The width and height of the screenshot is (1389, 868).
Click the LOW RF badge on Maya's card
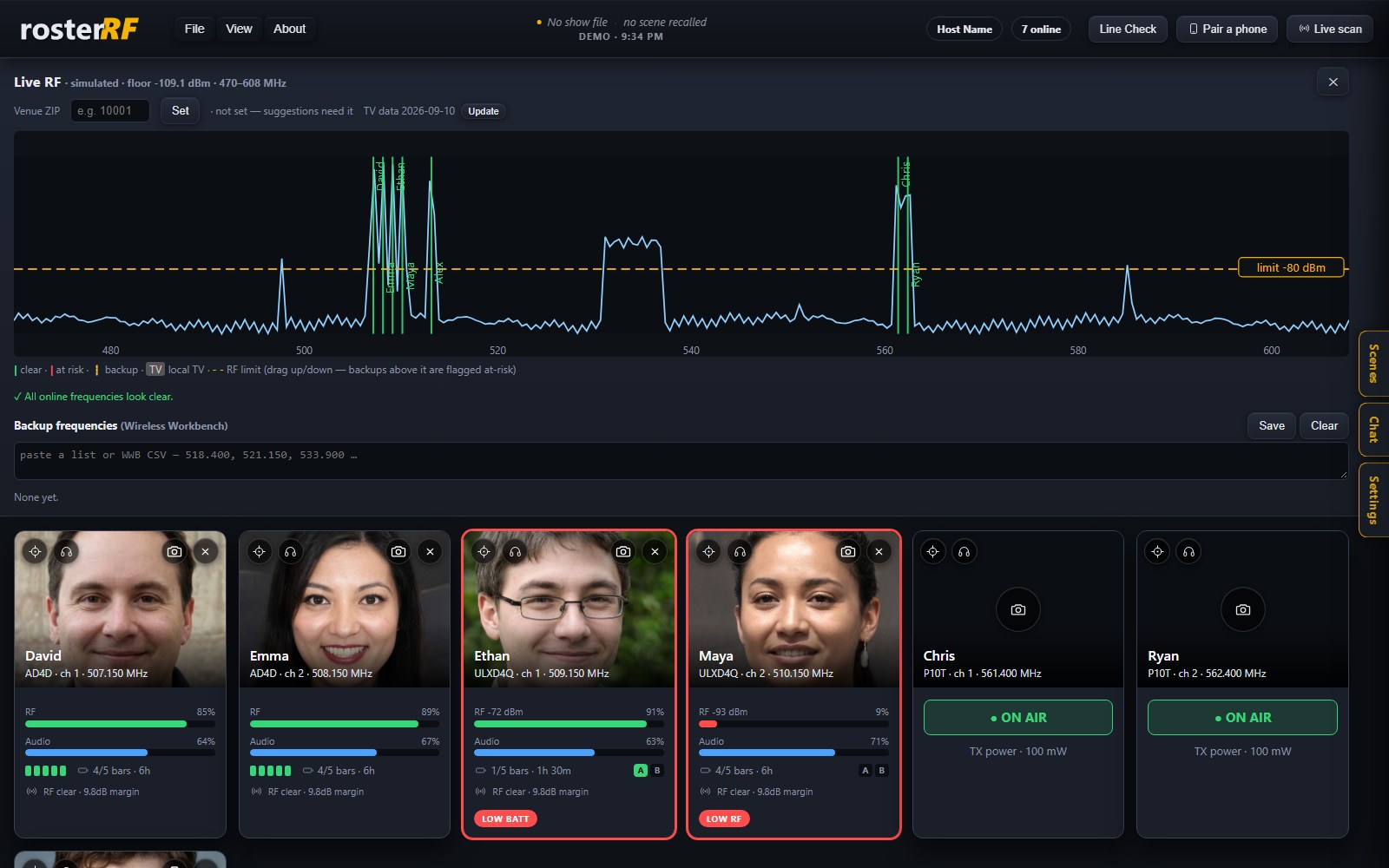pos(724,819)
